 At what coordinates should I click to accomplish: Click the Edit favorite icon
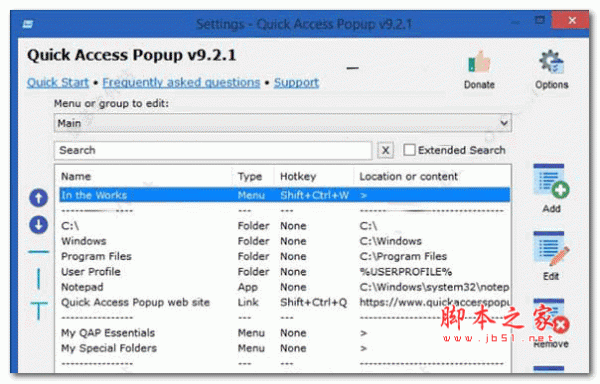[551, 249]
